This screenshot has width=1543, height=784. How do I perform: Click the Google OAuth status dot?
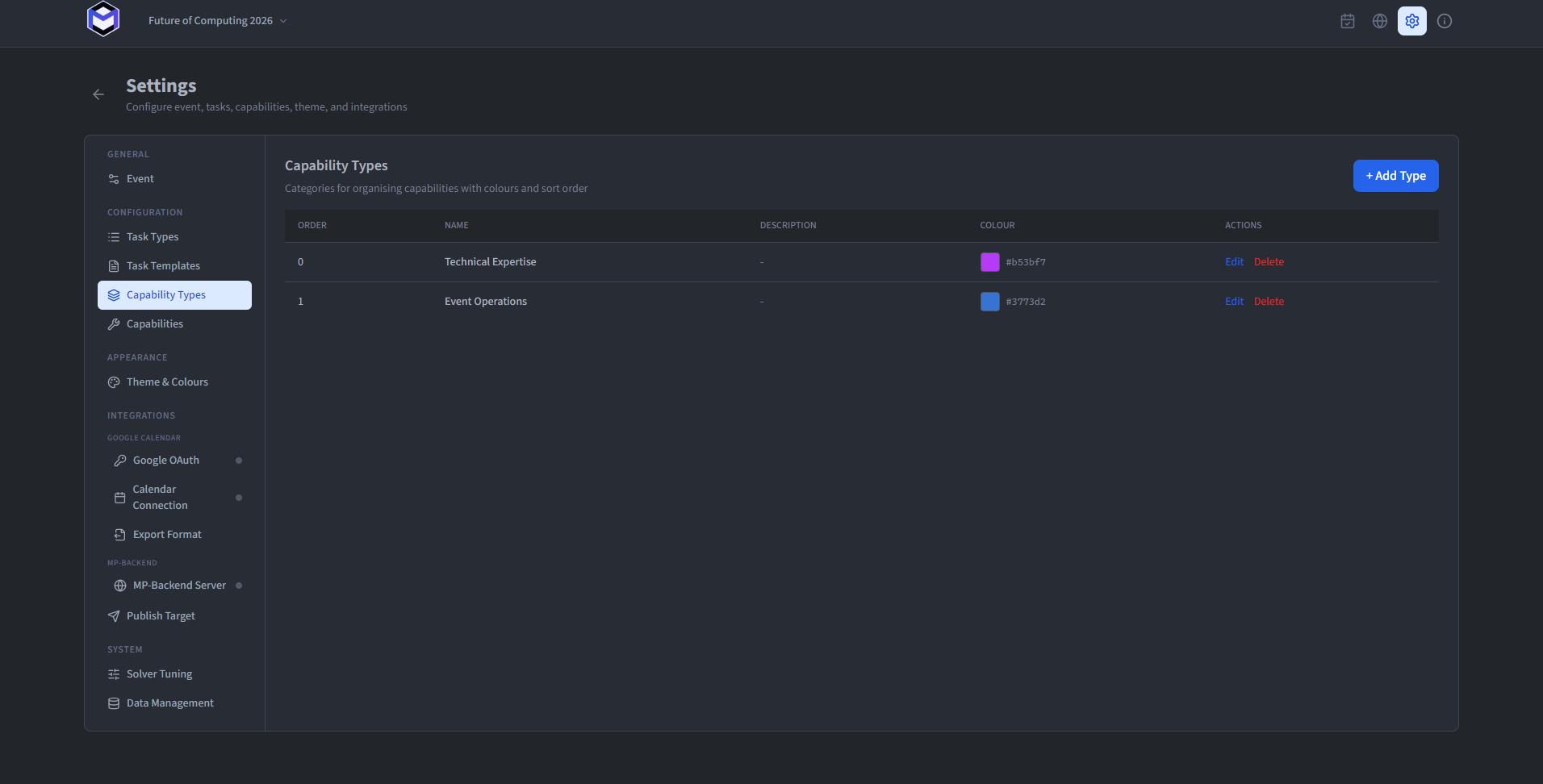coord(239,461)
